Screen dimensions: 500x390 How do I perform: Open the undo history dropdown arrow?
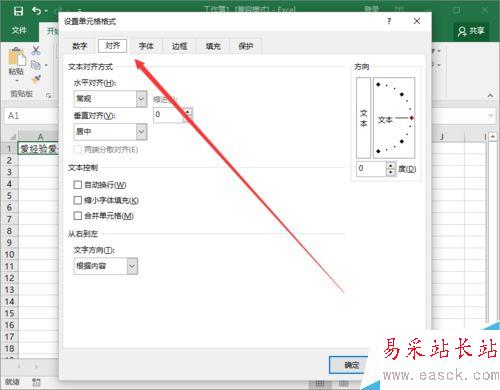pos(46,11)
